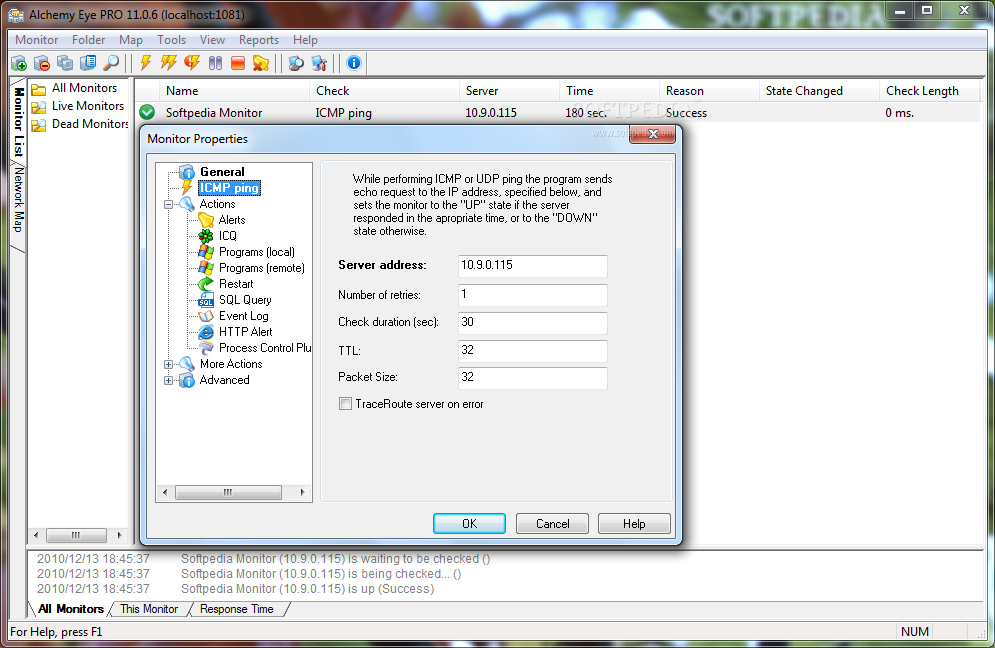Click the lightning with red alert icon

(x=192, y=63)
